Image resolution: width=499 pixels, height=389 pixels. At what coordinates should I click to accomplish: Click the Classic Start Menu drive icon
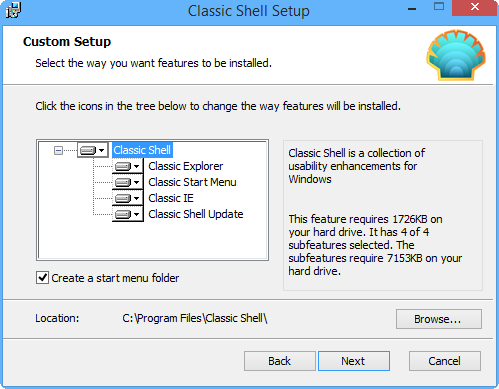[x=123, y=182]
